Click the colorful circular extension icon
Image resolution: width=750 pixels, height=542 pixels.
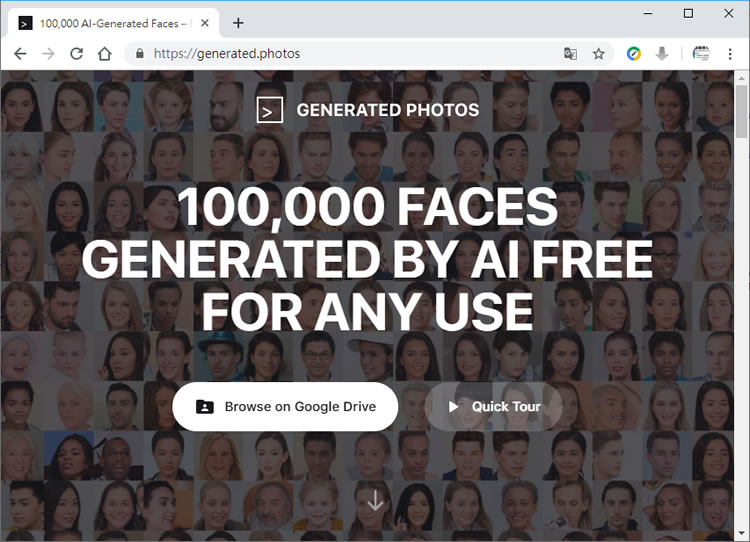point(634,54)
